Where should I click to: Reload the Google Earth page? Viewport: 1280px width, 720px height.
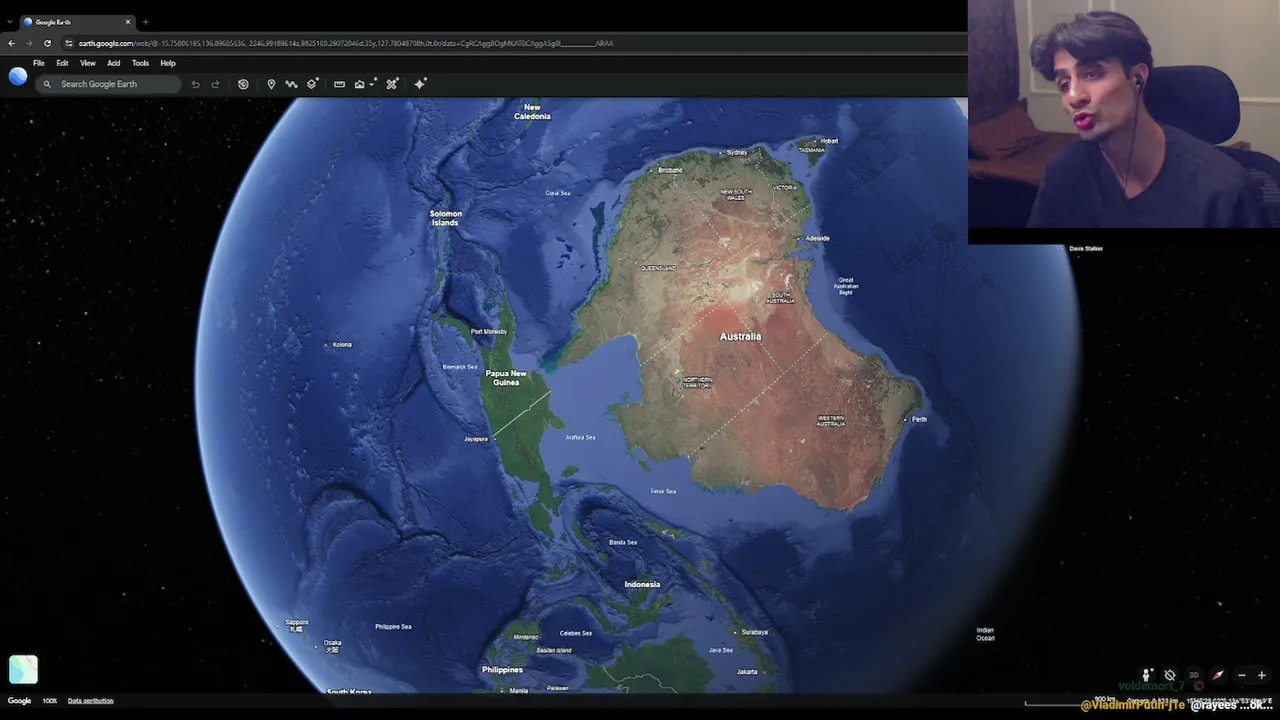click(47, 43)
